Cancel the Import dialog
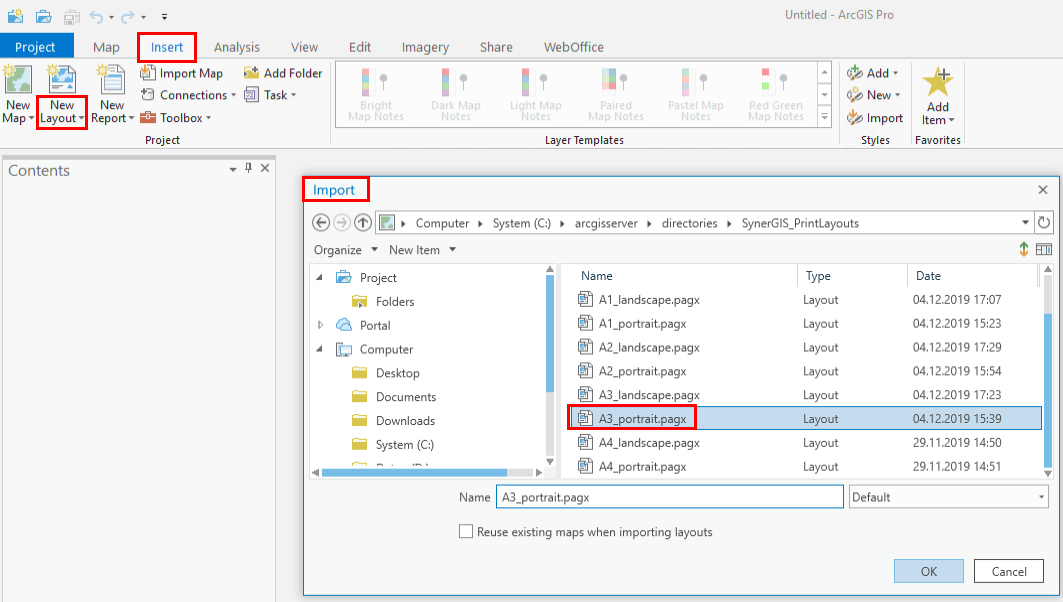This screenshot has width=1063, height=602. point(1008,571)
